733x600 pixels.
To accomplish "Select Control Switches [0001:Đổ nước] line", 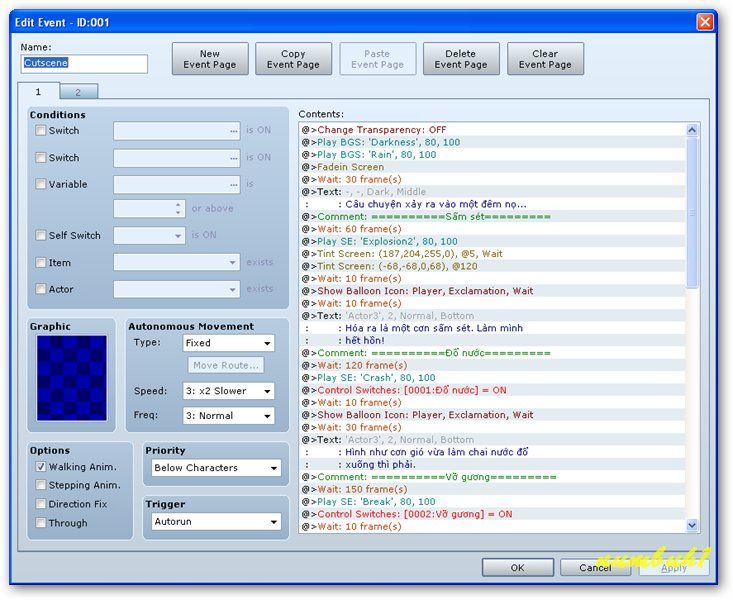I will pos(493,390).
